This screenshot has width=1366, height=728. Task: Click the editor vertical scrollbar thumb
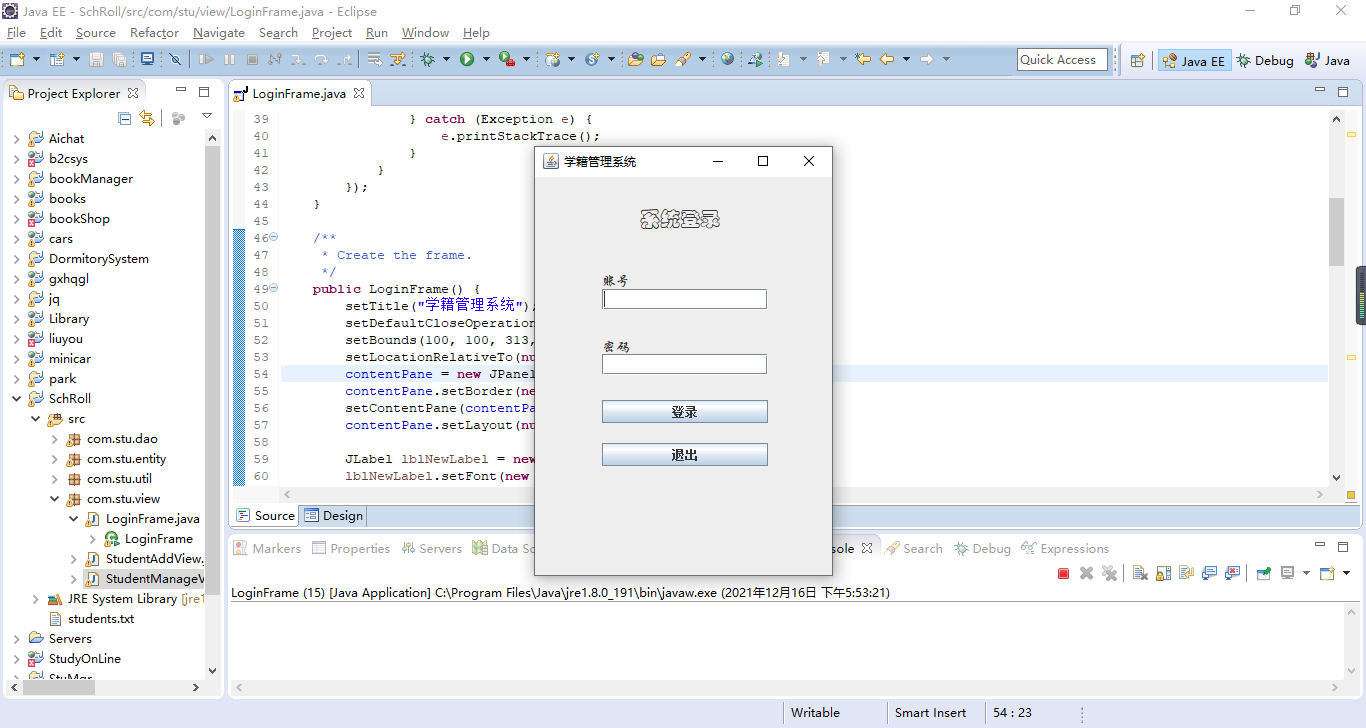1337,231
